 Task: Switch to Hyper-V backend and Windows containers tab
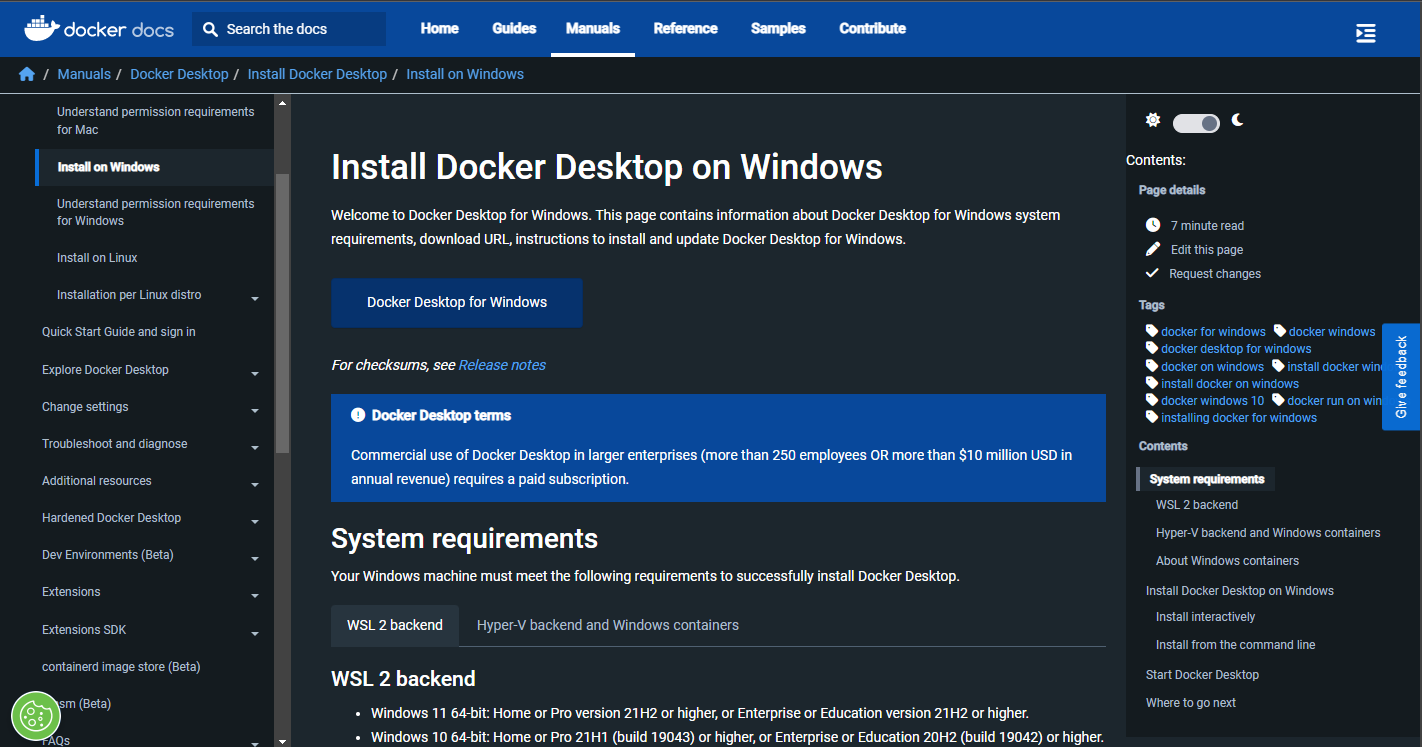click(608, 625)
